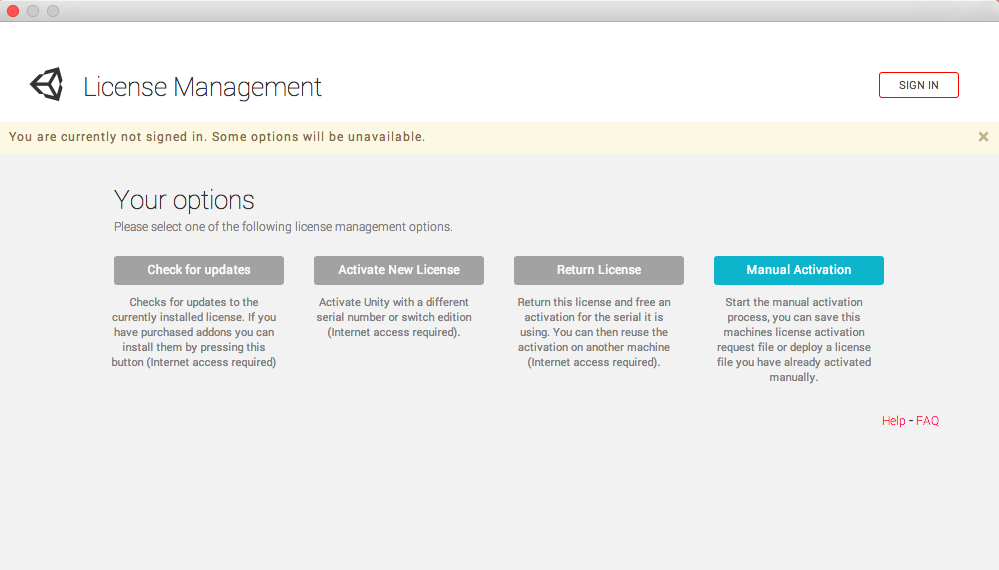Click the 'Activate Unity with a different serial' description
This screenshot has height=570, width=999.
point(394,317)
